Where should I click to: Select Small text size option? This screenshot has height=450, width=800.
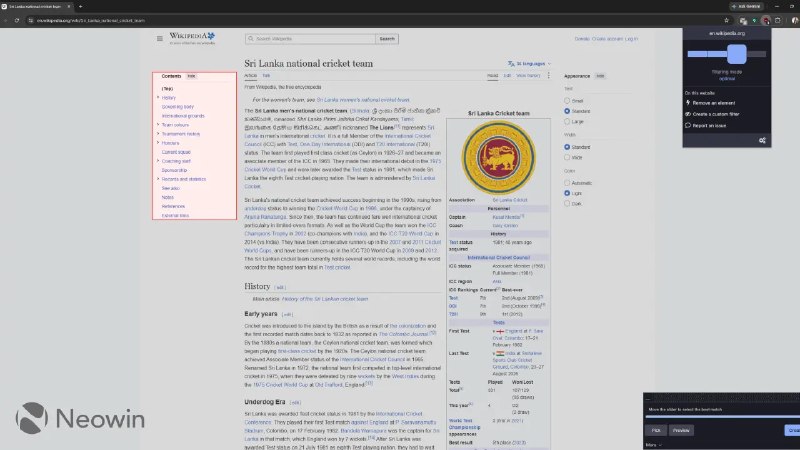[567, 101]
